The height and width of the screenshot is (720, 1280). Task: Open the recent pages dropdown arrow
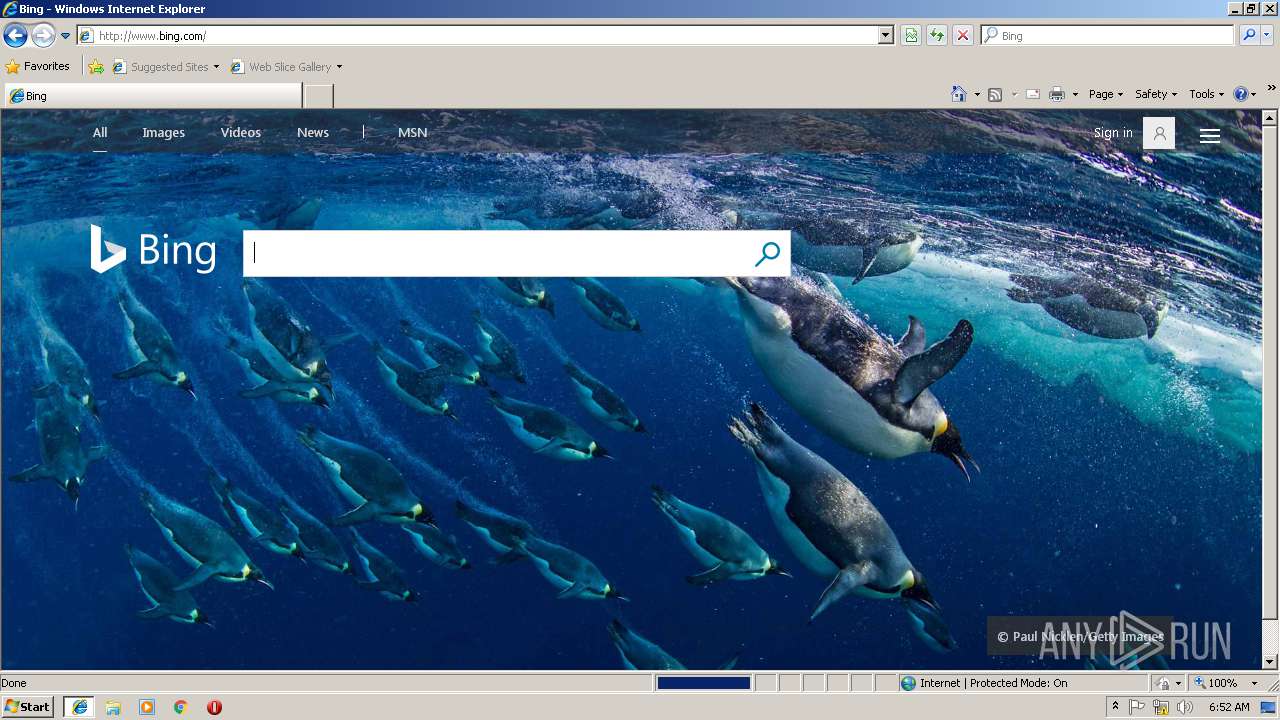pos(66,36)
